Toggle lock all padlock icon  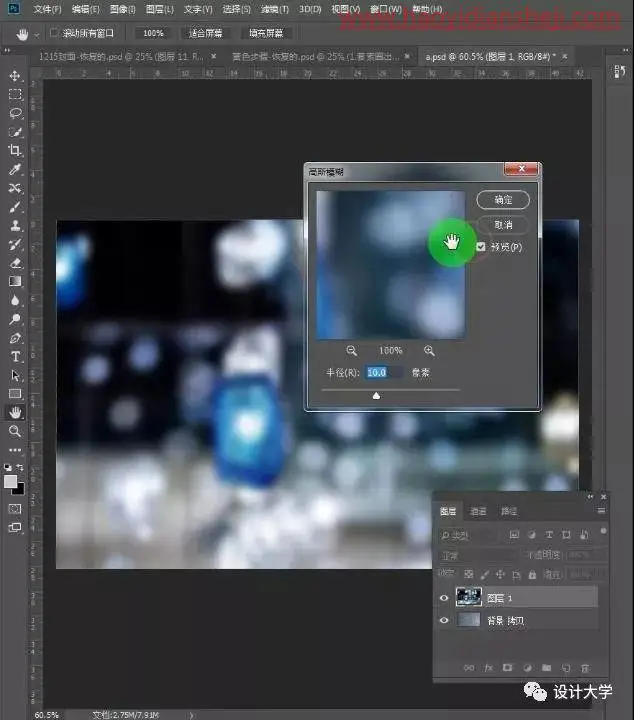tap(532, 574)
